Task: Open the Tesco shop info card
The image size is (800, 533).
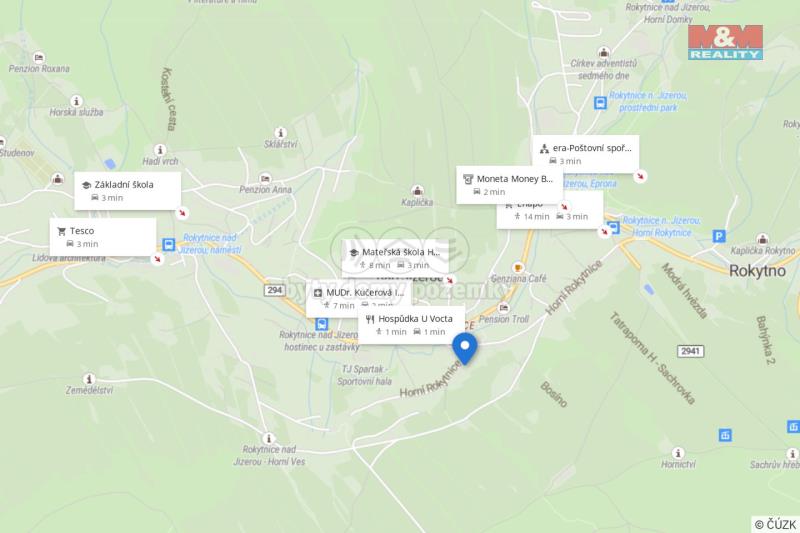Action: pyautogui.click(x=103, y=237)
